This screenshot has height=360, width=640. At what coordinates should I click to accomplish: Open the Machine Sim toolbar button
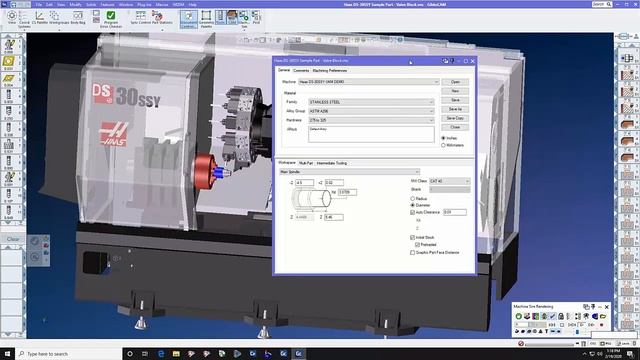pyautogui.click(x=244, y=19)
